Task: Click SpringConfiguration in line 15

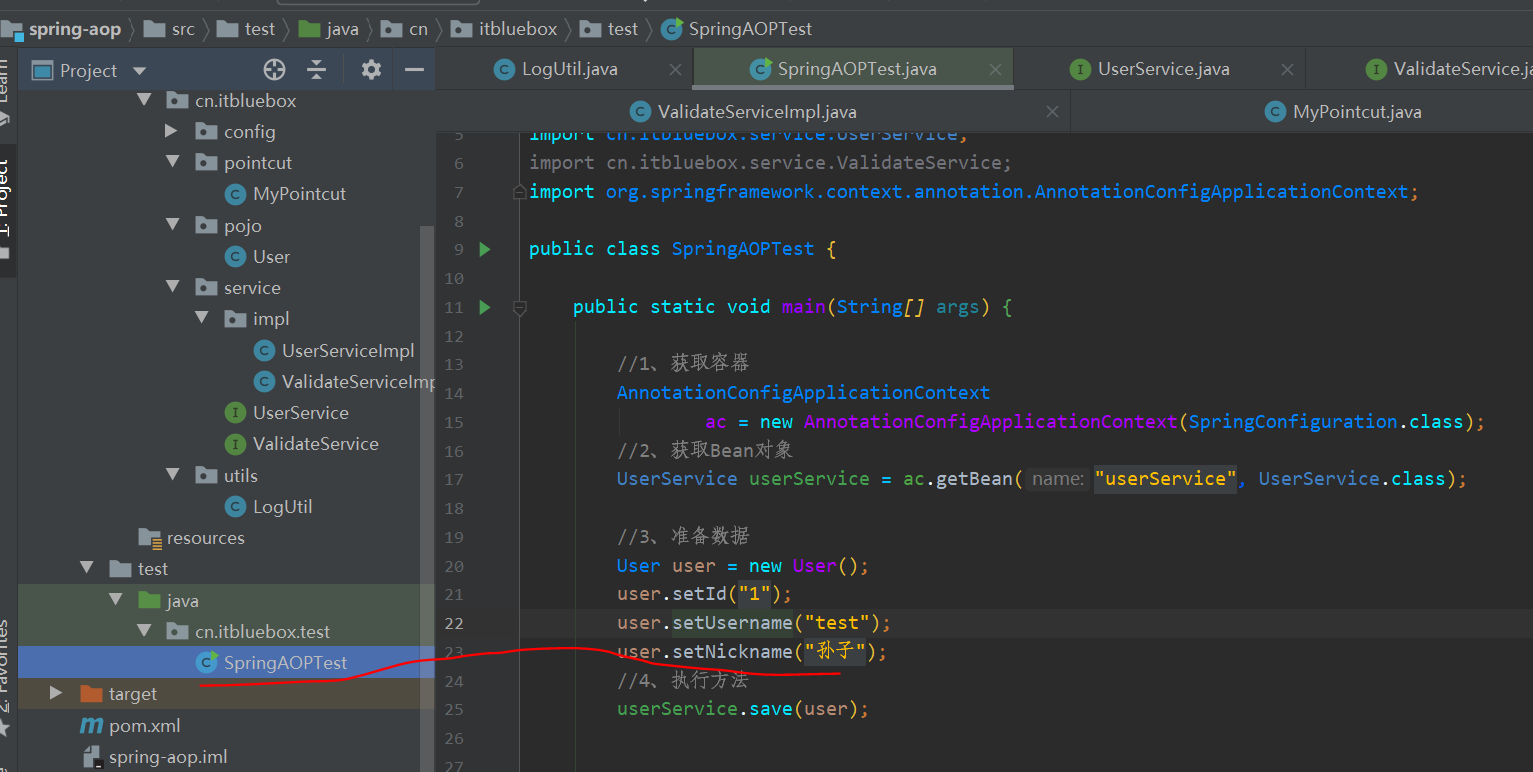Action: point(1292,421)
